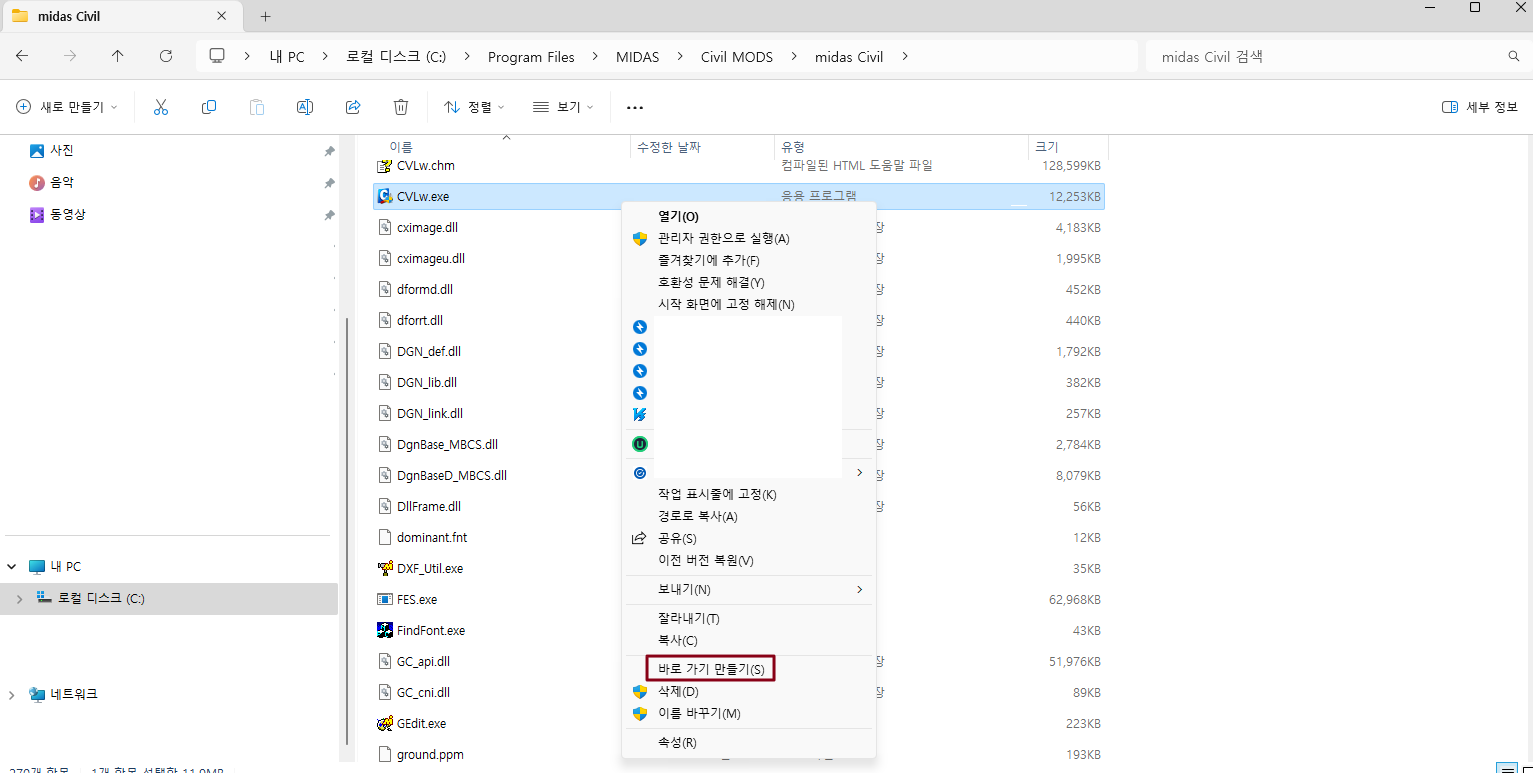Click the Cut scissors icon in the toolbar
This screenshot has width=1533, height=773.
pyautogui.click(x=161, y=107)
